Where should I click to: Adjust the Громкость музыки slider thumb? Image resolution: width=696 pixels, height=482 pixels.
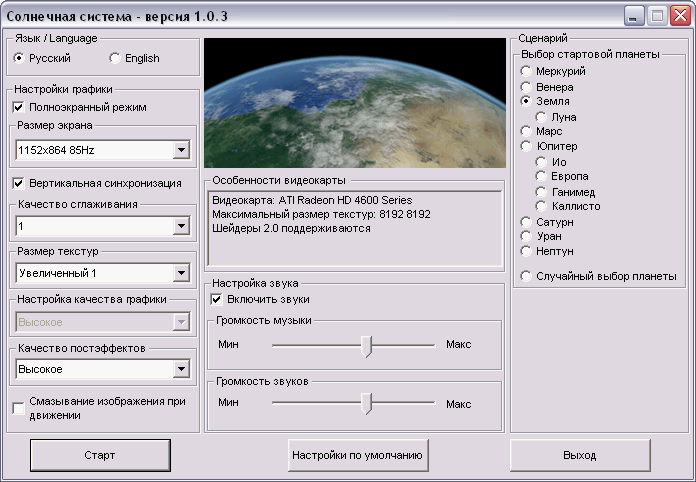tap(366, 346)
